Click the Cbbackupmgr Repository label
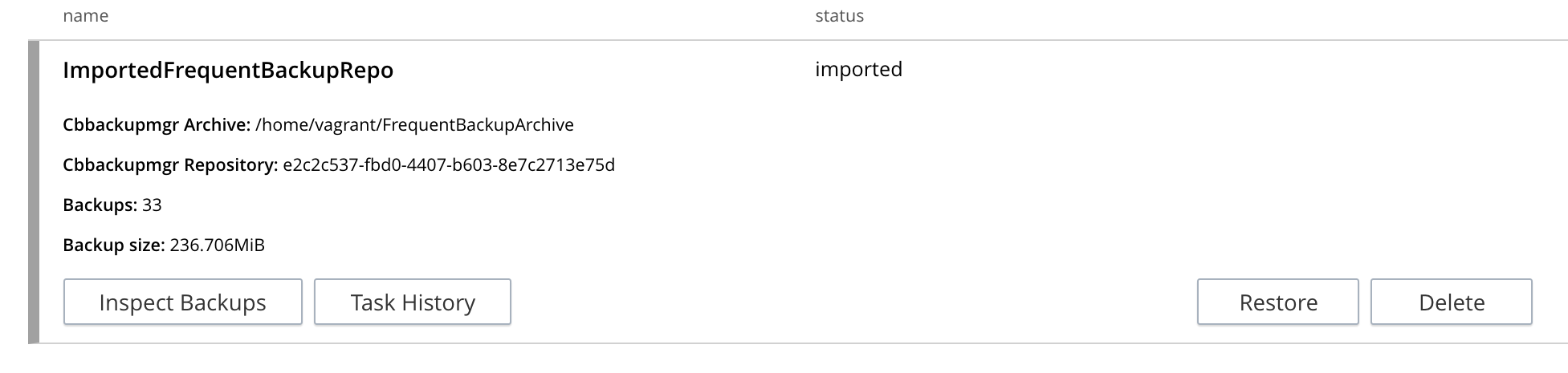The image size is (1568, 373). coord(170,165)
